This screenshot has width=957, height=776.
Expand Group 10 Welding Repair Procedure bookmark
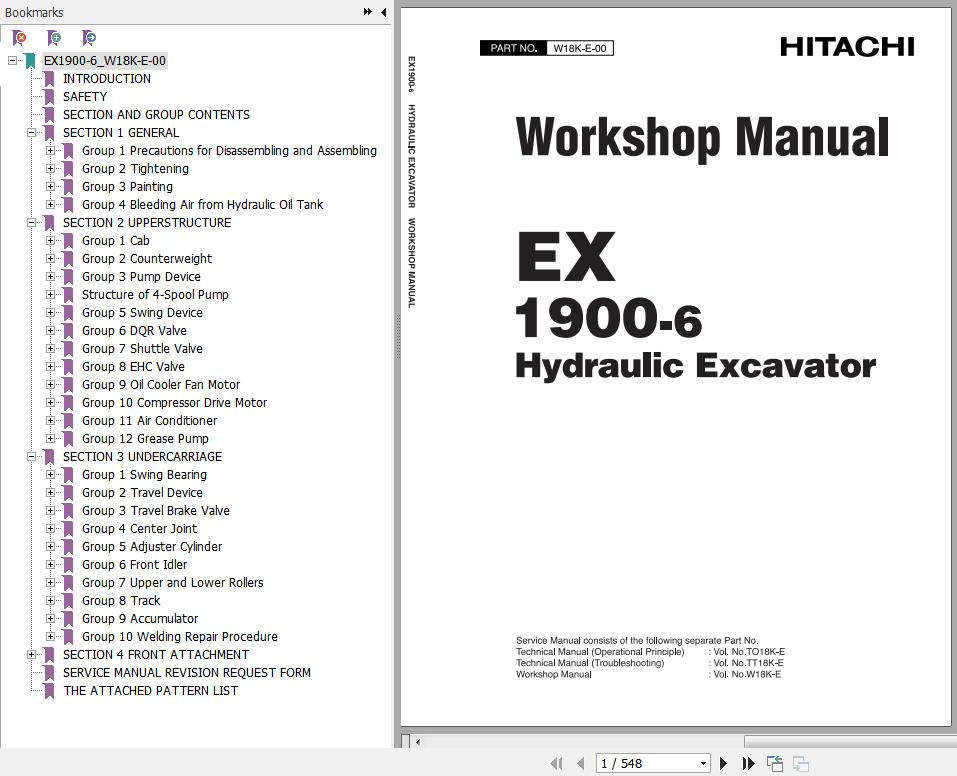(51, 637)
